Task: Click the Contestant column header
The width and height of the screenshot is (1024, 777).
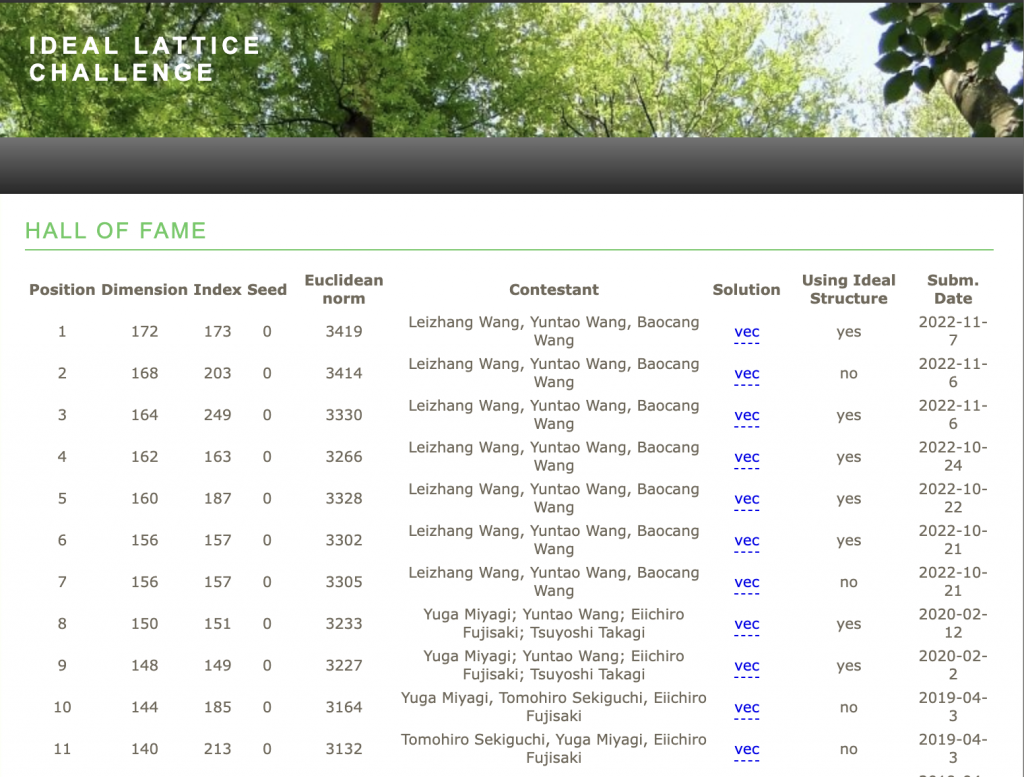Action: pyautogui.click(x=554, y=289)
